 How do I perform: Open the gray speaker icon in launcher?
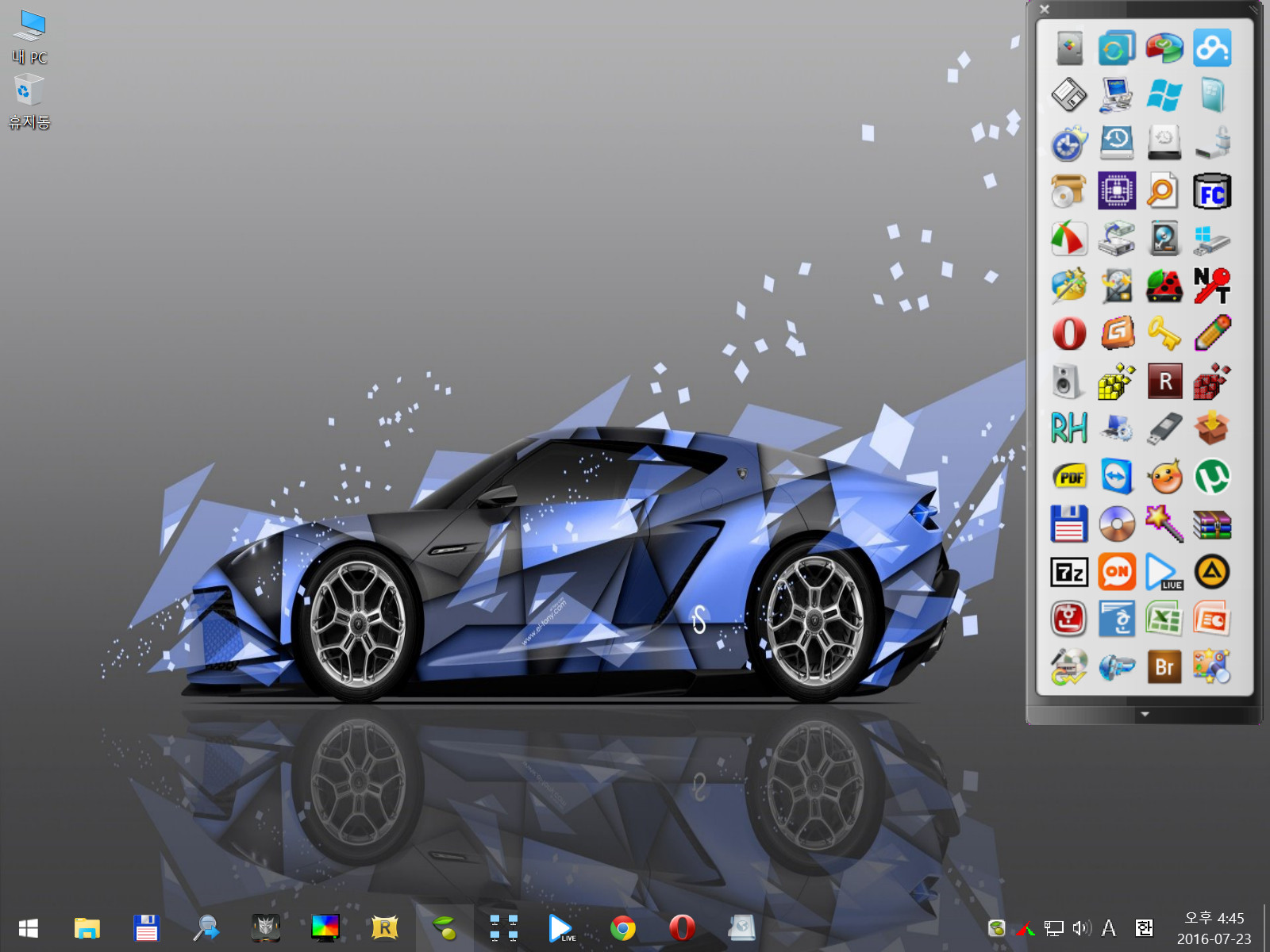coord(1069,382)
